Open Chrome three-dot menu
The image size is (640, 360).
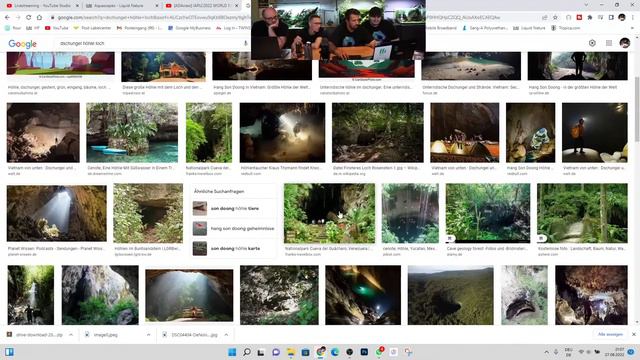(633, 18)
